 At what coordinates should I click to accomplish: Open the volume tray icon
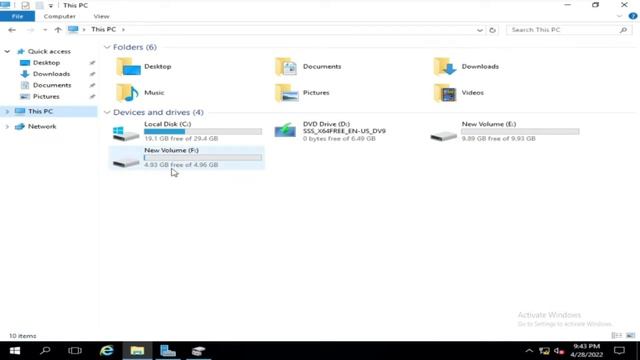[x=559, y=351]
